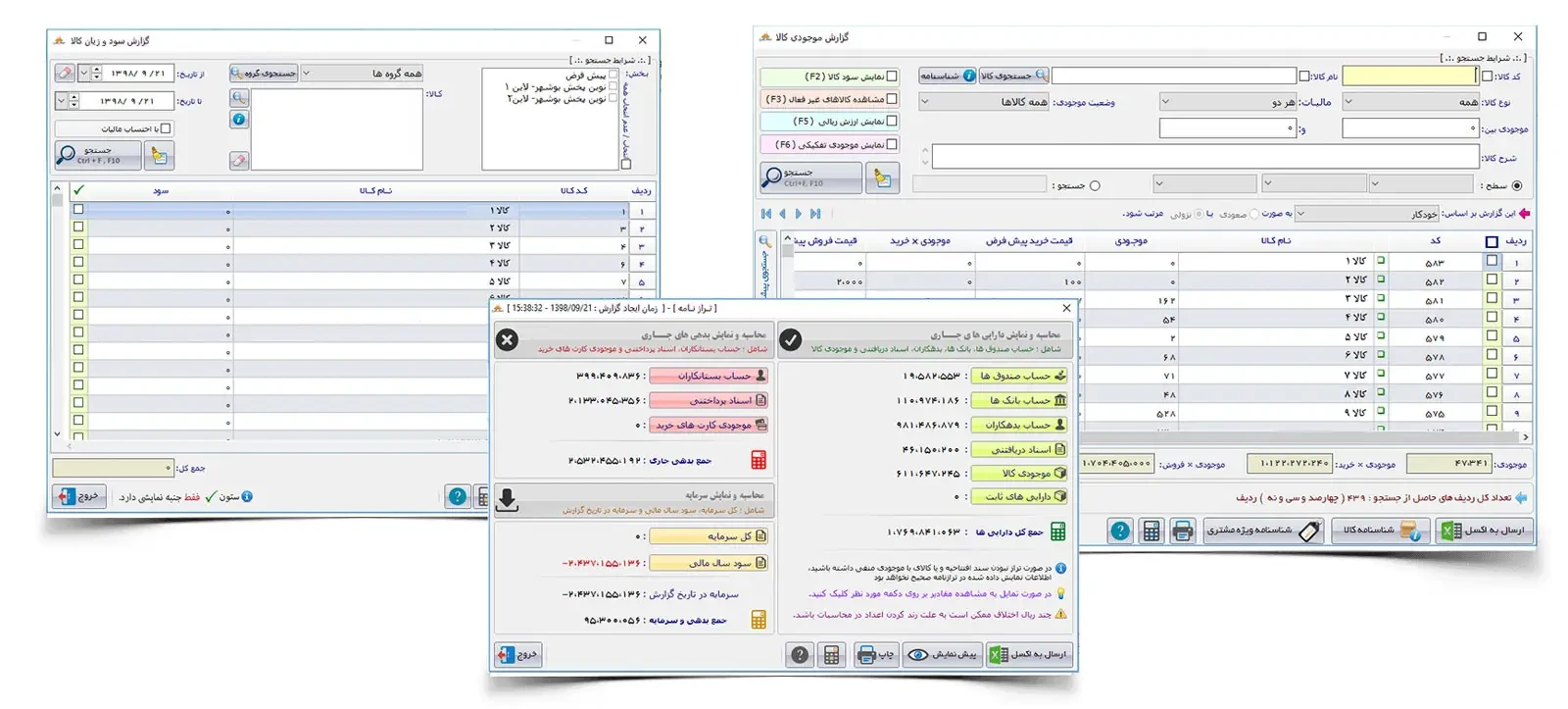This screenshot has width=1568, height=709.
Task: Select the جستجو radio button
Action: click(x=1095, y=185)
